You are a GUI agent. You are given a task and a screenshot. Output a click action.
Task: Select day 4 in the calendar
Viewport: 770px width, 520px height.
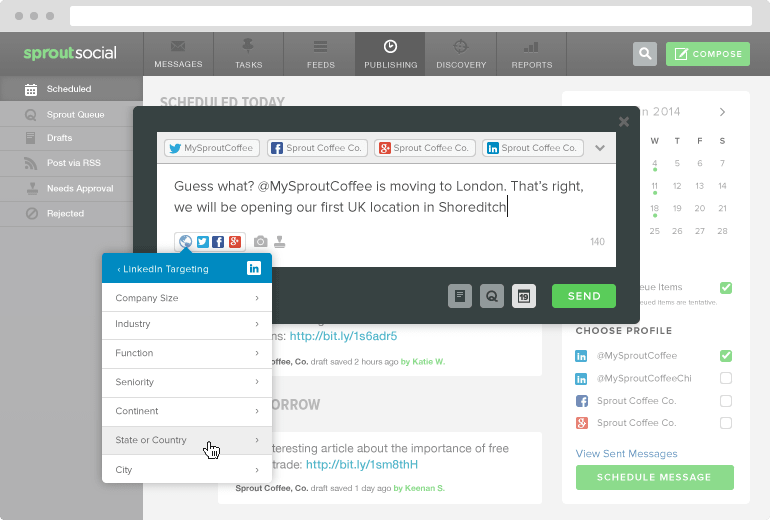point(655,164)
